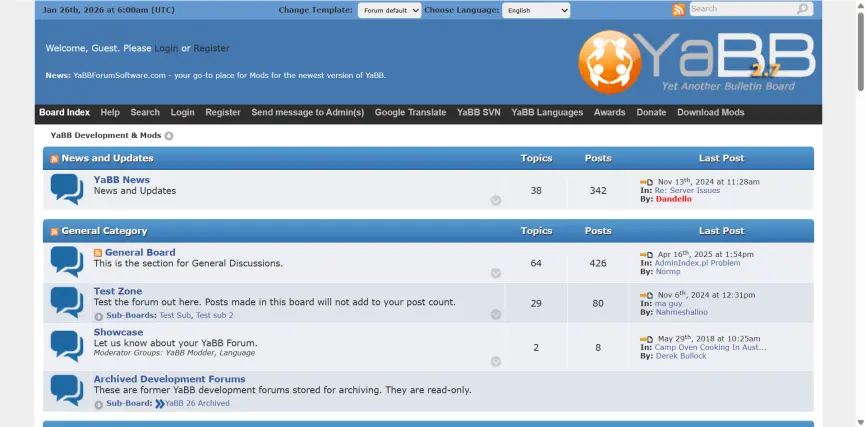The image size is (866, 427).
Task: Open Google Translate menu item
Action: click(x=410, y=112)
